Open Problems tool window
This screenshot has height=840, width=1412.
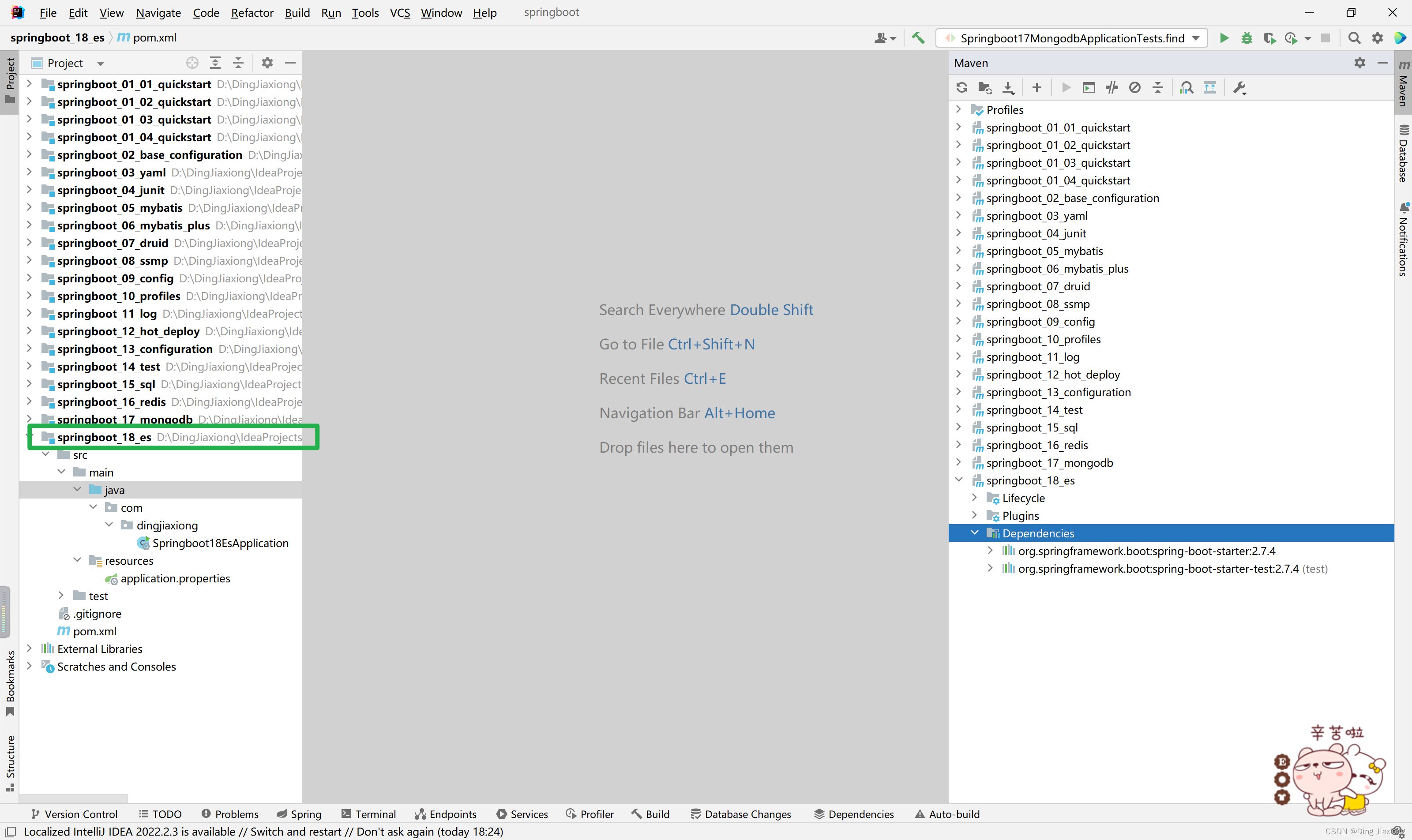tap(230, 814)
